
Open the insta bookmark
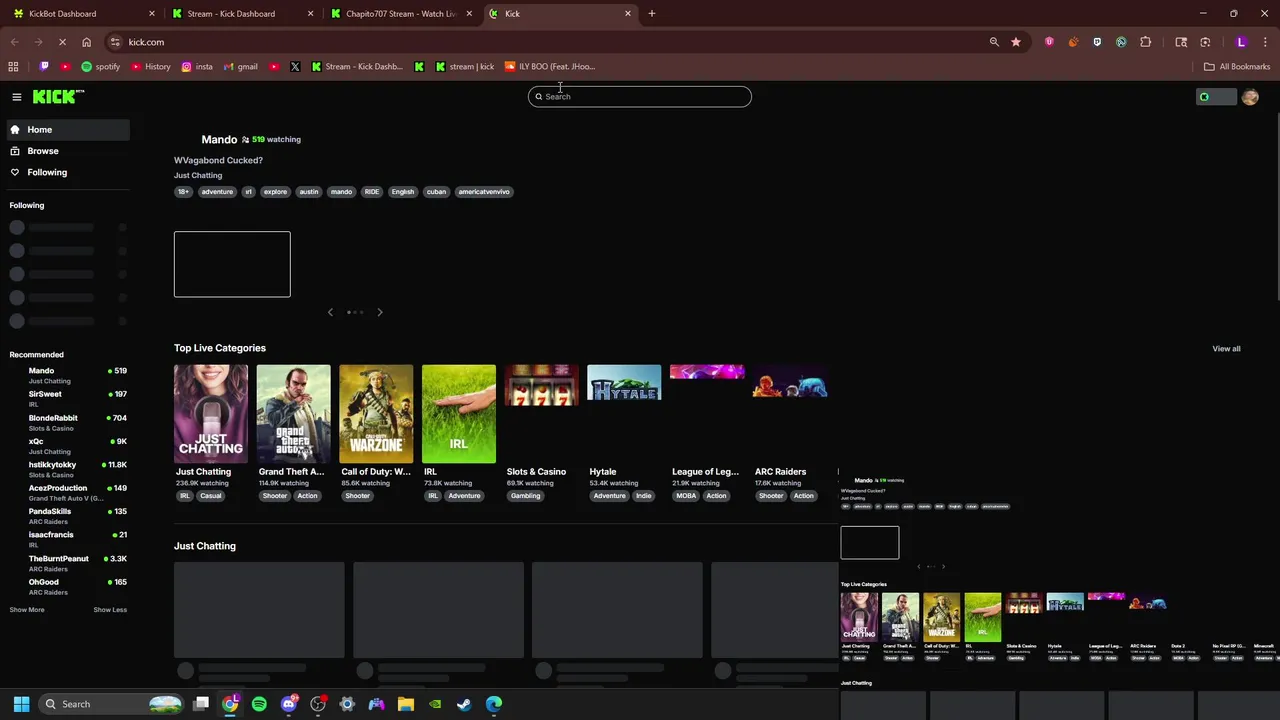pyautogui.click(x=197, y=67)
